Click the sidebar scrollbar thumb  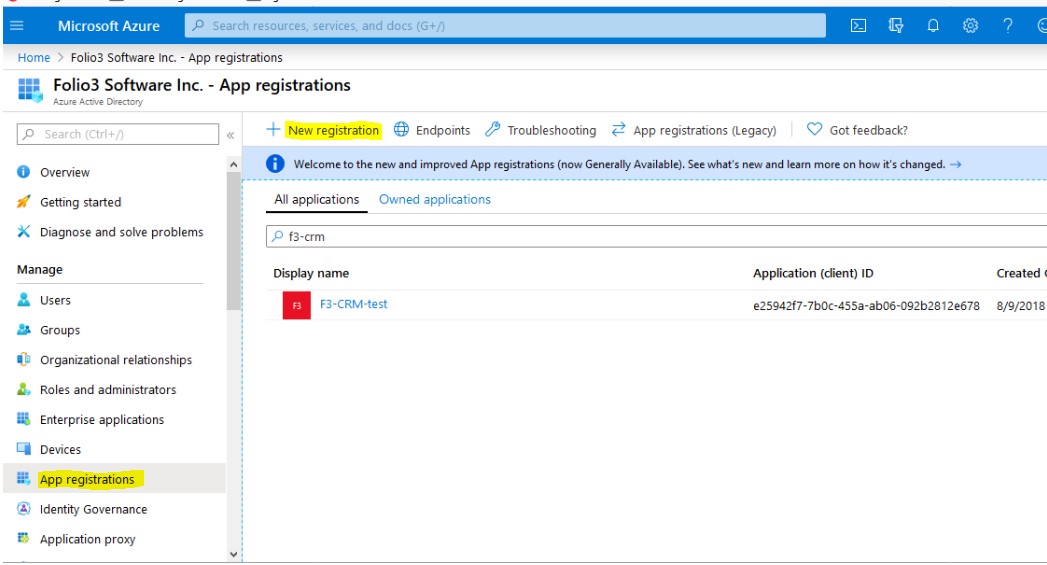pos(233,240)
